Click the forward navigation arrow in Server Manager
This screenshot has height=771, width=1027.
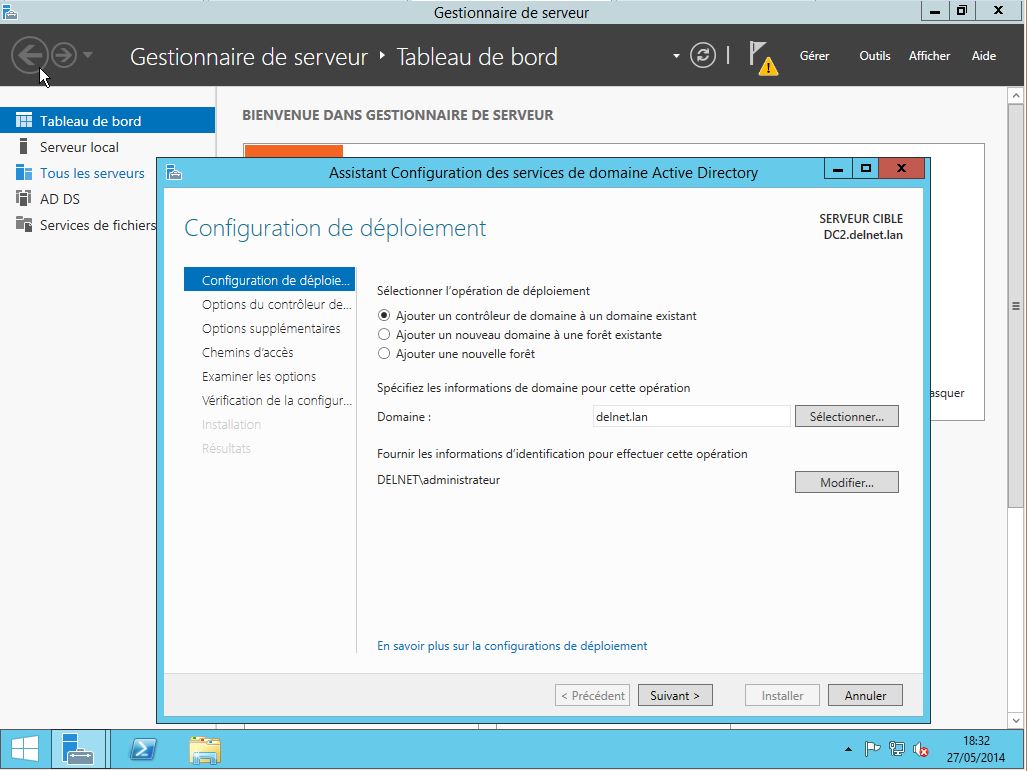[x=64, y=55]
